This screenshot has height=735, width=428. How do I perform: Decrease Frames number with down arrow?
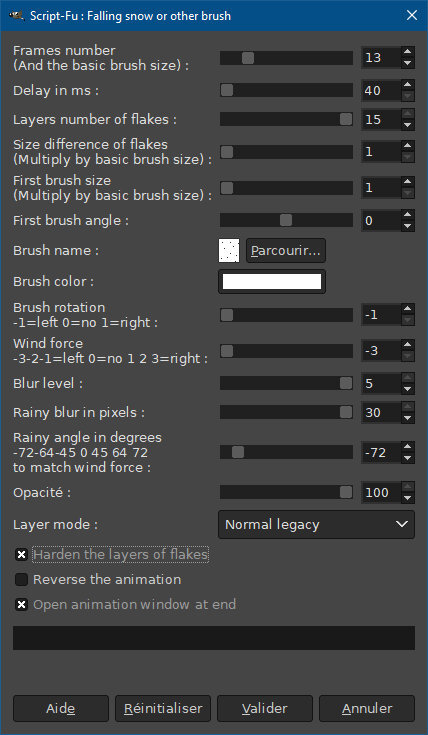[x=408, y=63]
